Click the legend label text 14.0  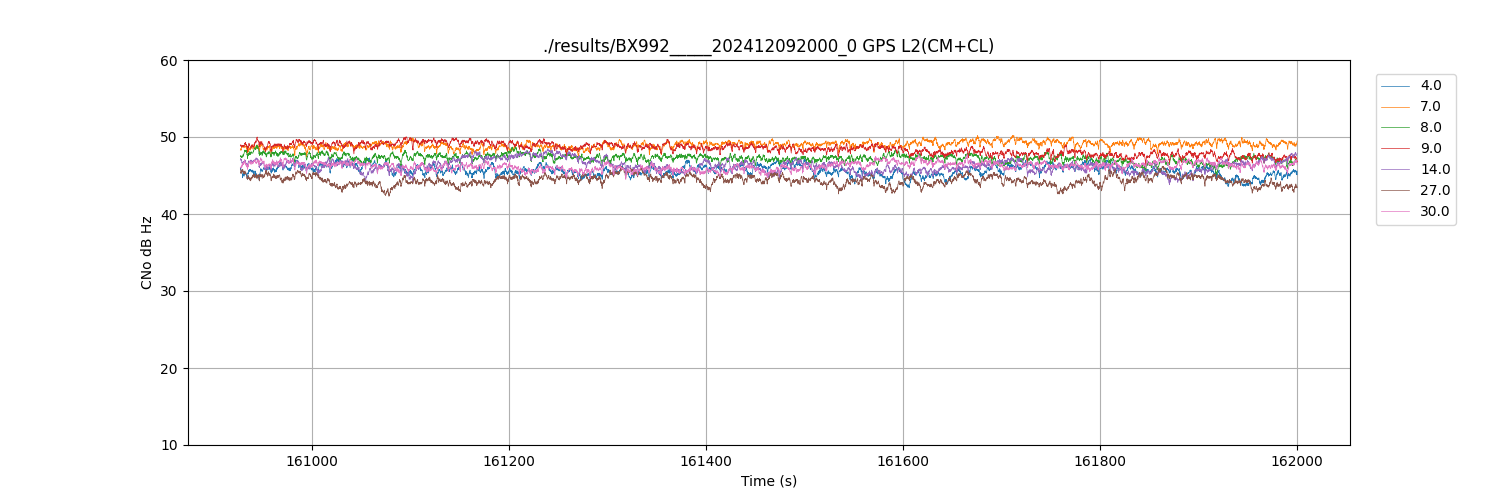1435,170
